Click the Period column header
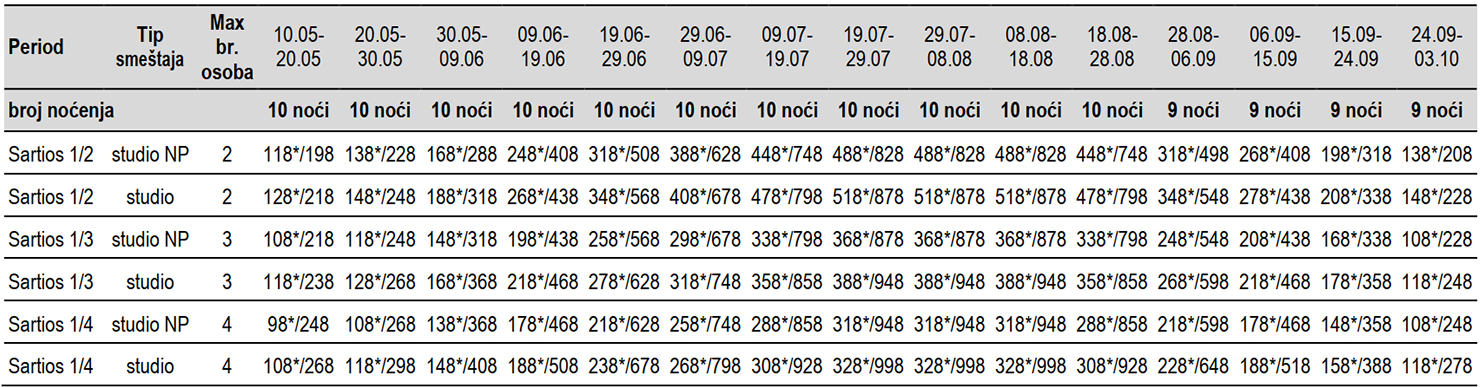1480x387 pixels. pos(36,47)
